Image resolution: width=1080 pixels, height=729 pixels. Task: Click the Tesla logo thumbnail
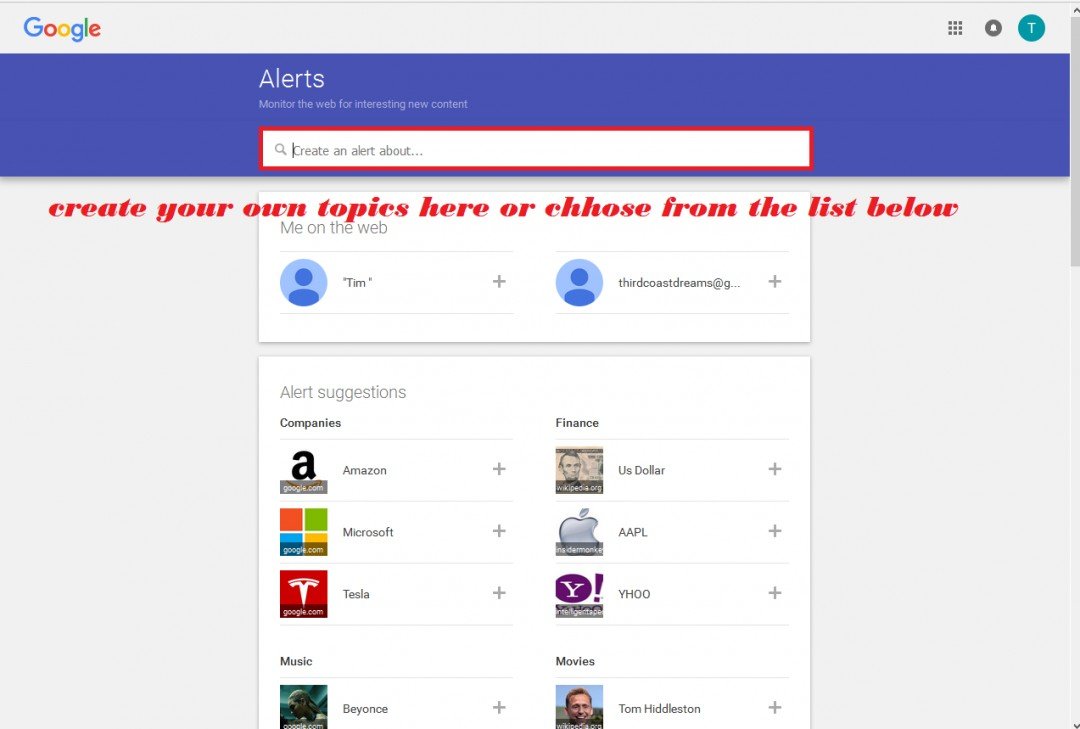(x=304, y=594)
